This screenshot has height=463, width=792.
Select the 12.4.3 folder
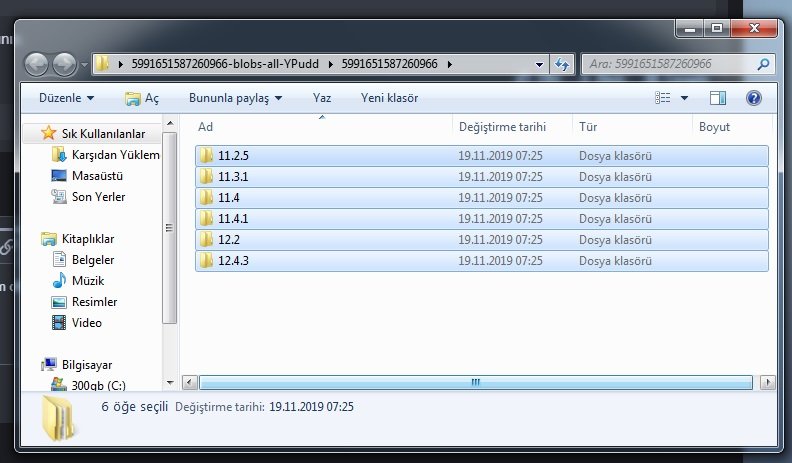point(233,260)
